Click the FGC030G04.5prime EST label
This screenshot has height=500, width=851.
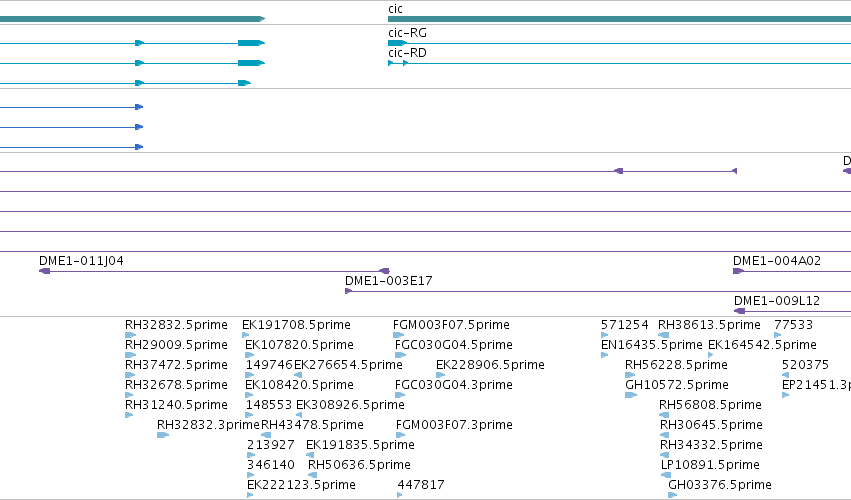[454, 345]
